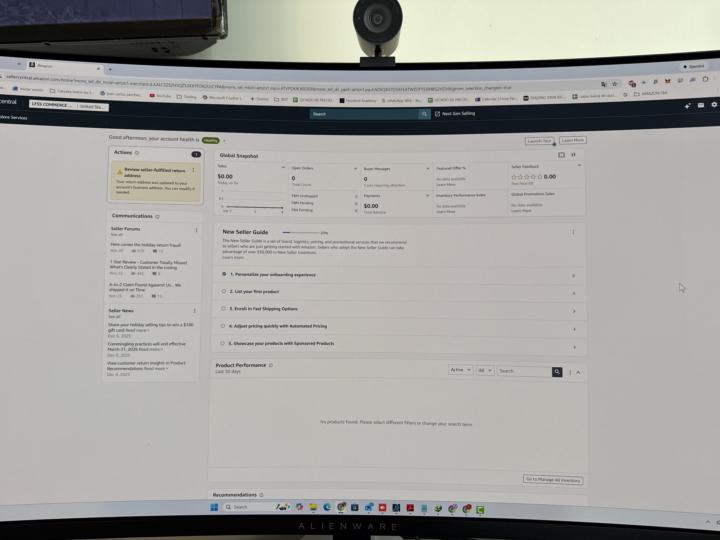Open the Healthy account health badge
This screenshot has width=720, height=540.
pyautogui.click(x=211, y=141)
